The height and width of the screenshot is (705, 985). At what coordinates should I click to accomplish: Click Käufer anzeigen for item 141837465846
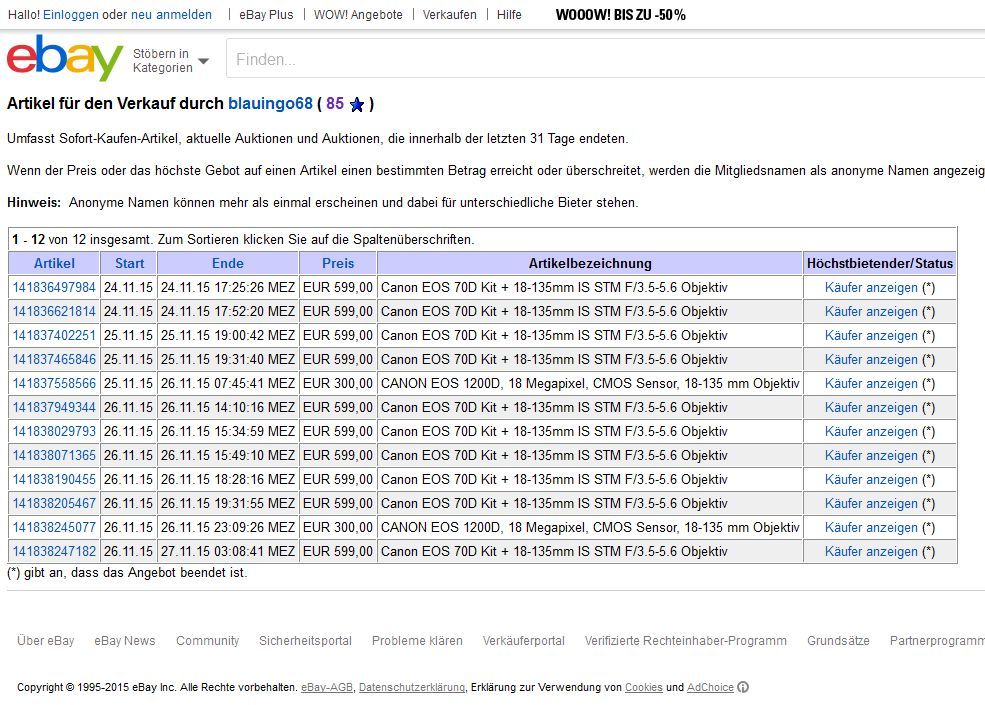click(871, 359)
